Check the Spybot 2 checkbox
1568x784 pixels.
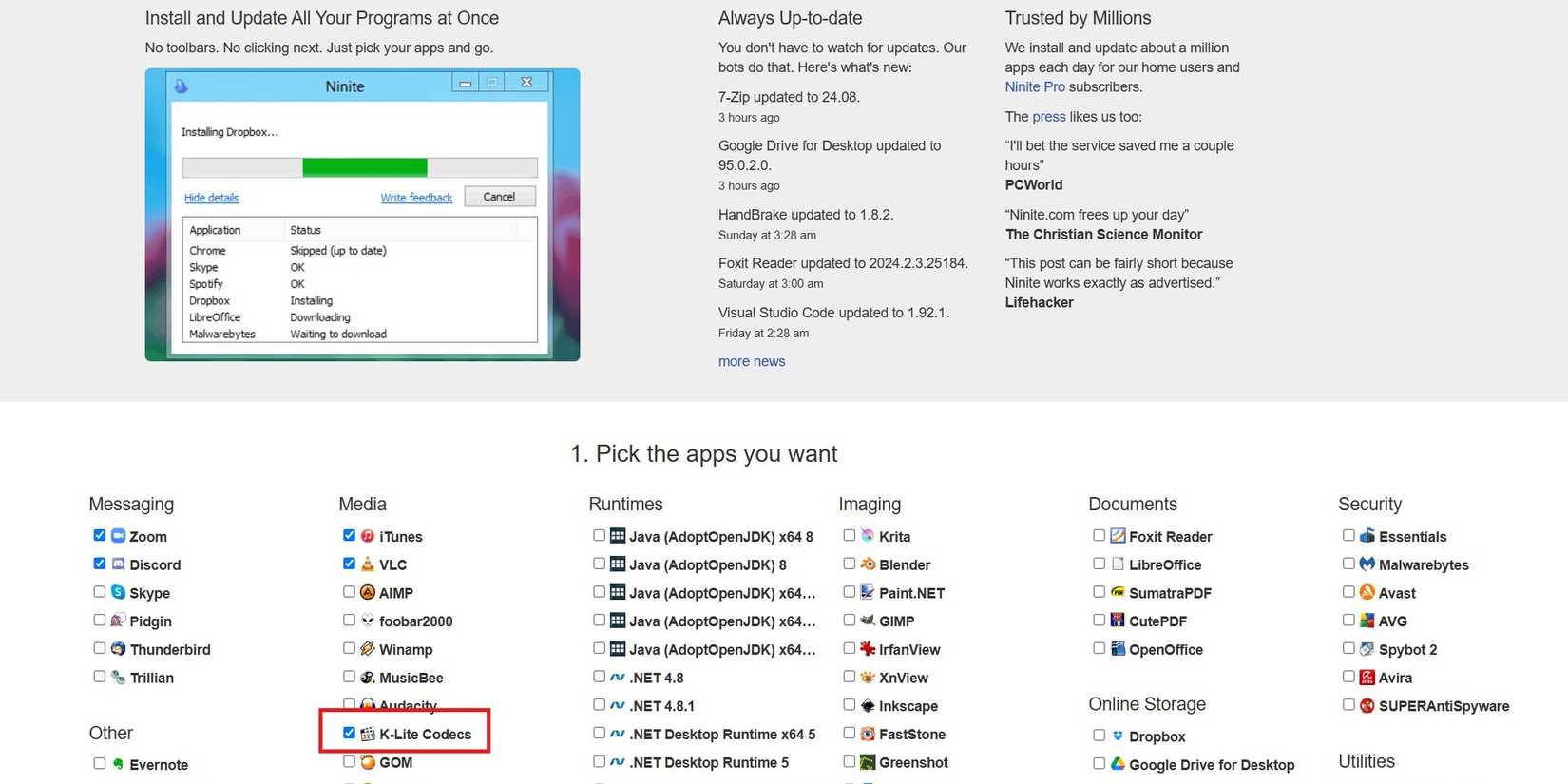point(1348,648)
